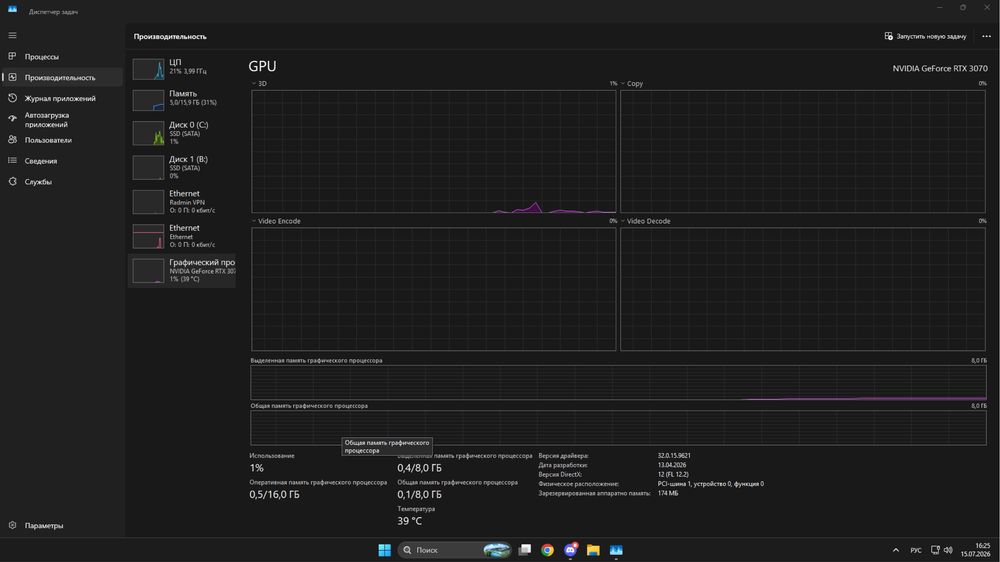The image size is (1000, 562).
Task: Open the Video Decode engine dropdown
Action: coord(645,221)
